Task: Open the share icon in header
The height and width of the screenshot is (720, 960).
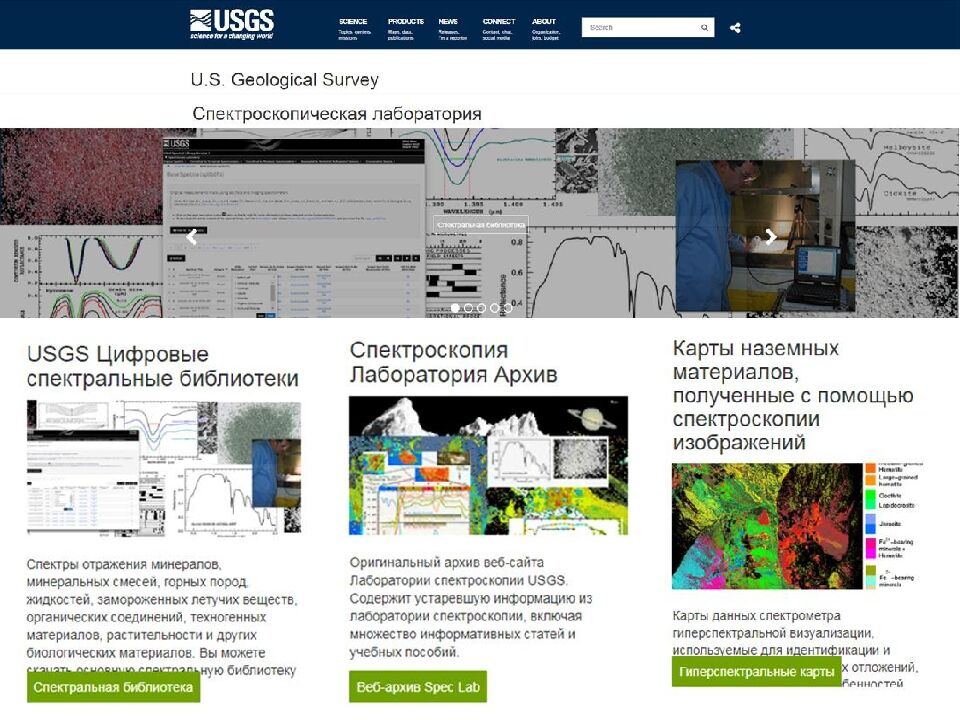Action: [x=736, y=28]
